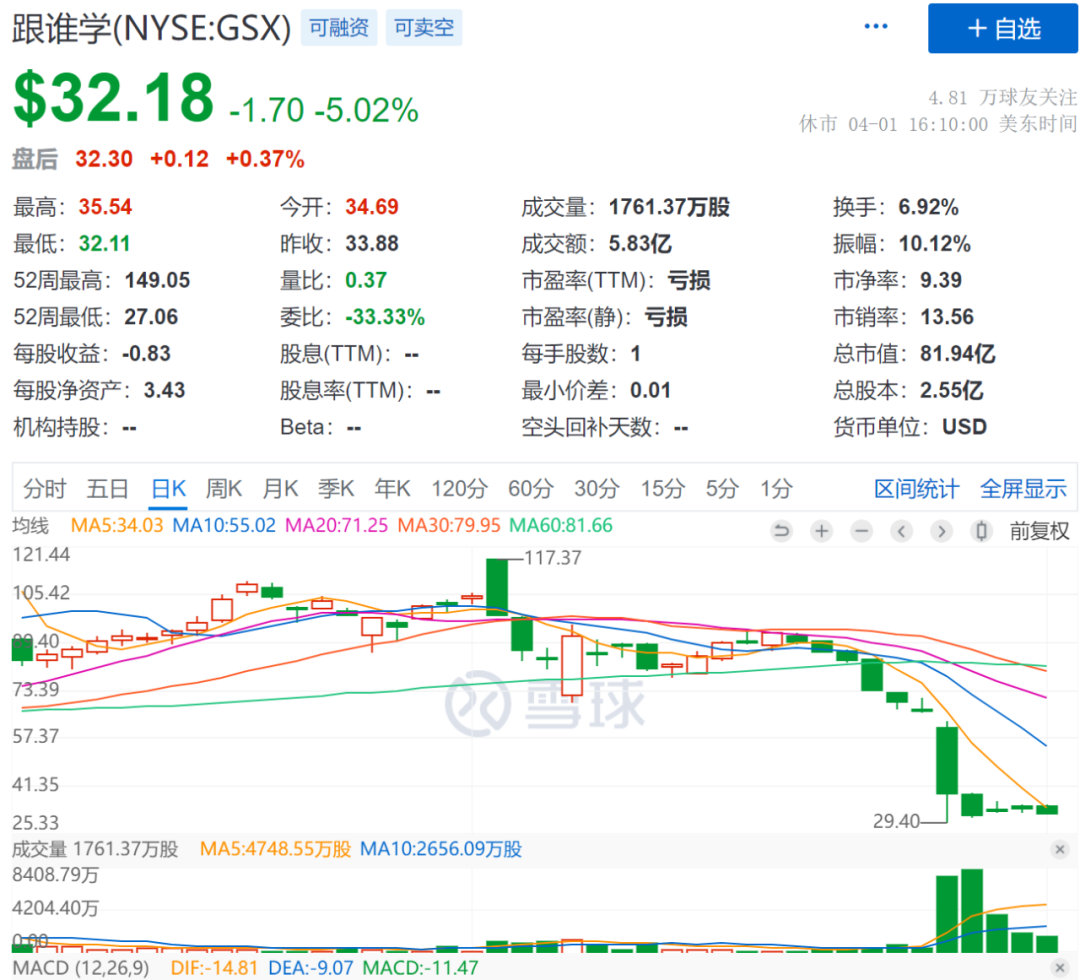1080x980 pixels.
Task: Click the MA5:4748.55万股 volume label
Action: point(276,849)
